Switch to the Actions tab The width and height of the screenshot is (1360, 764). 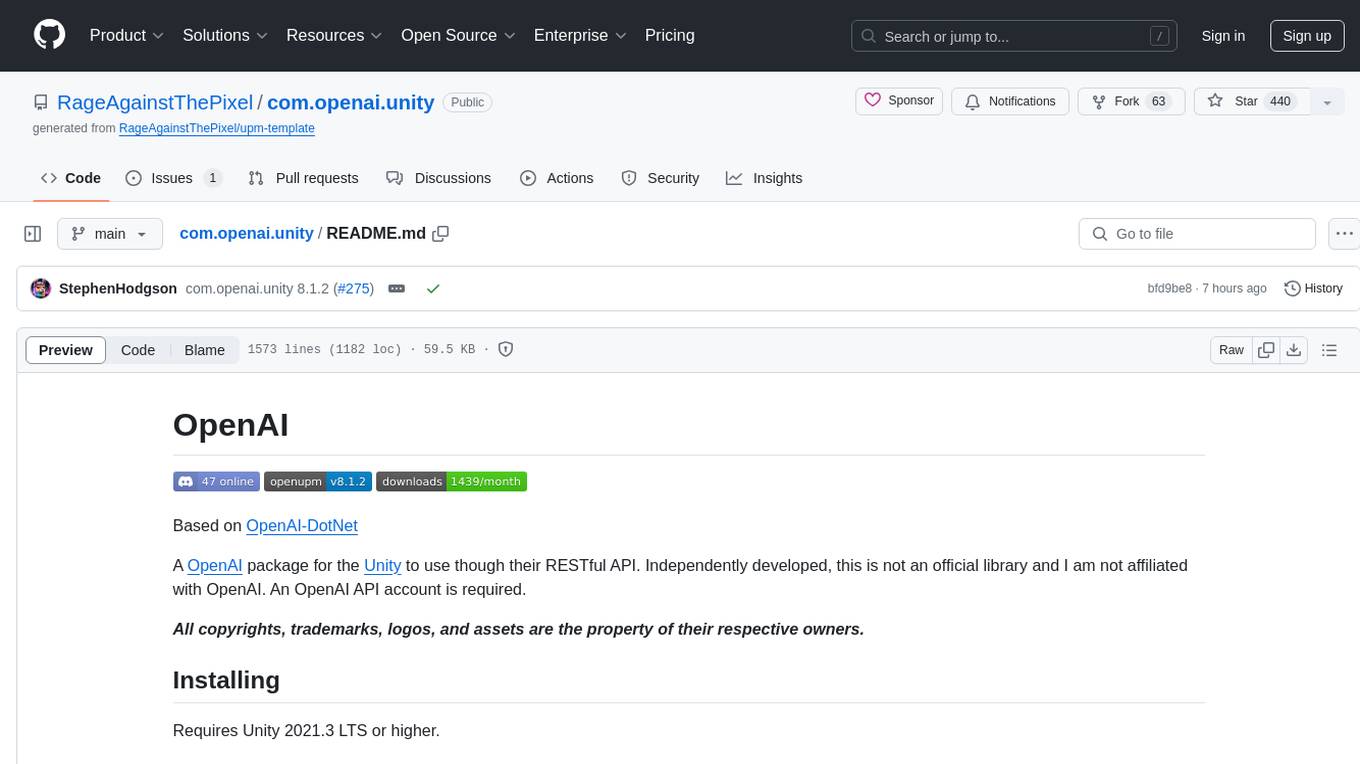tap(557, 178)
